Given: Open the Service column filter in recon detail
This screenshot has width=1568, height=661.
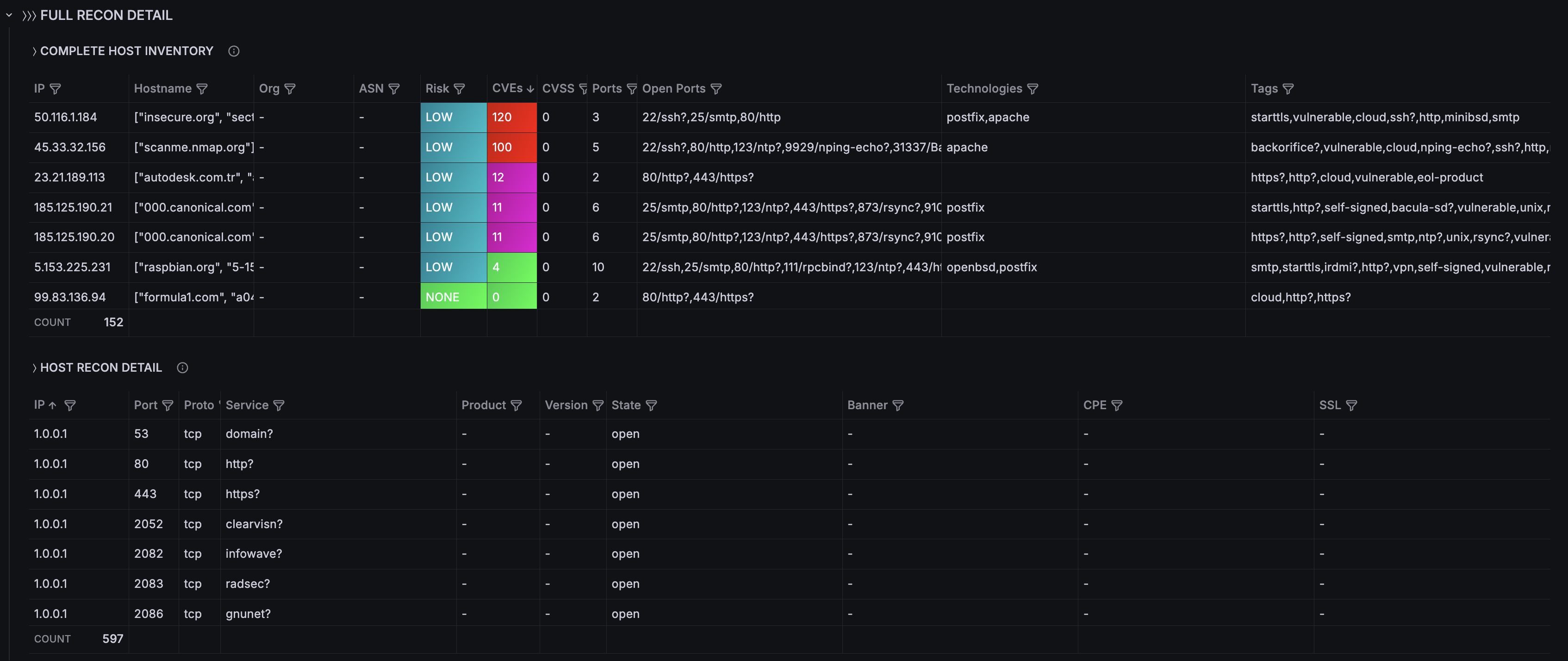Looking at the screenshot, I should (279, 405).
